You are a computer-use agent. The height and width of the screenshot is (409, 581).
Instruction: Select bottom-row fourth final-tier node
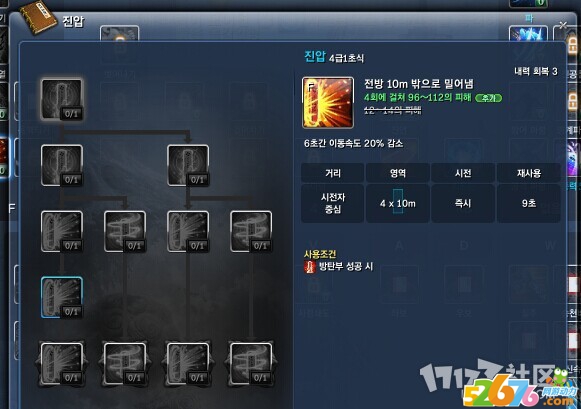tap(251, 363)
